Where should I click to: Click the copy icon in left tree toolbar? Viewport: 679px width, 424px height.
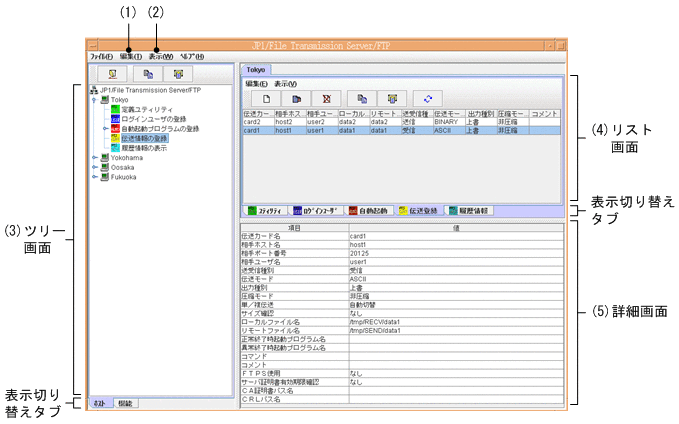pyautogui.click(x=147, y=74)
